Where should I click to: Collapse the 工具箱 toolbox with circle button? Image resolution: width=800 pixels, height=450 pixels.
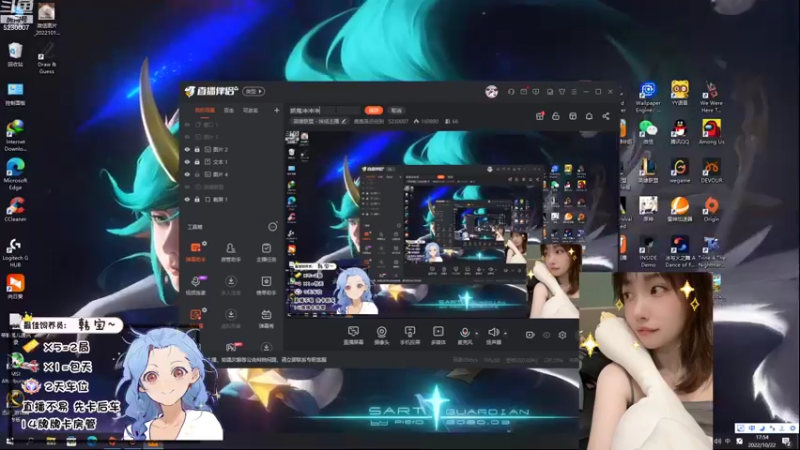point(272,227)
